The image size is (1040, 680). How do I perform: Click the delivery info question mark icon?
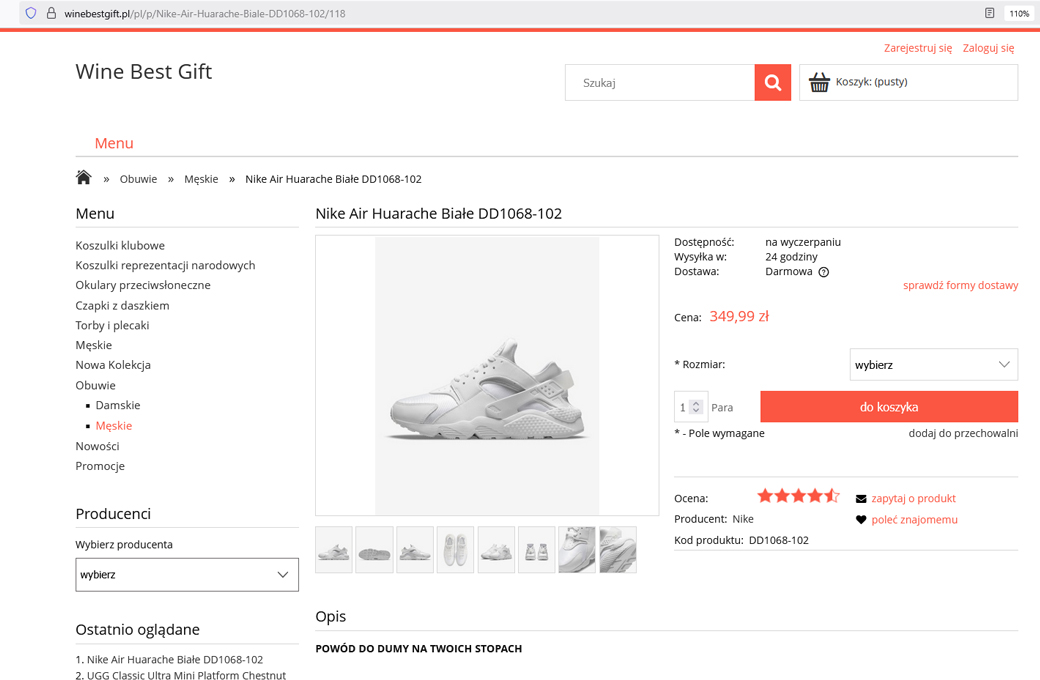point(824,272)
